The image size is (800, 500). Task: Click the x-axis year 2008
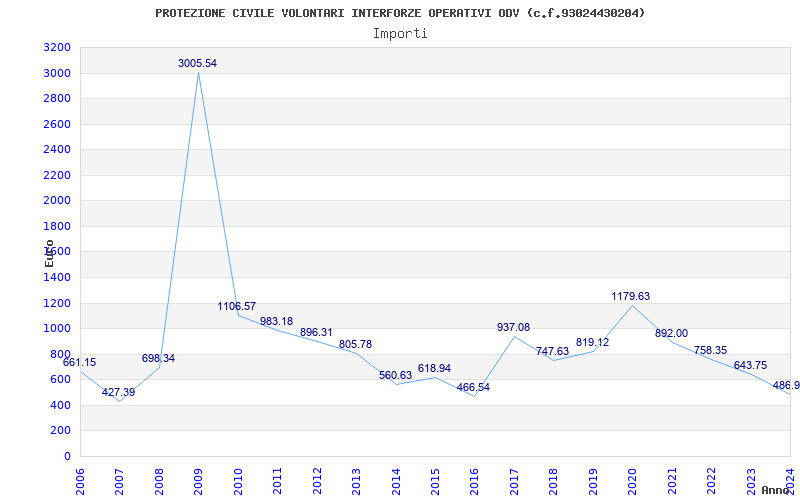[x=159, y=482]
